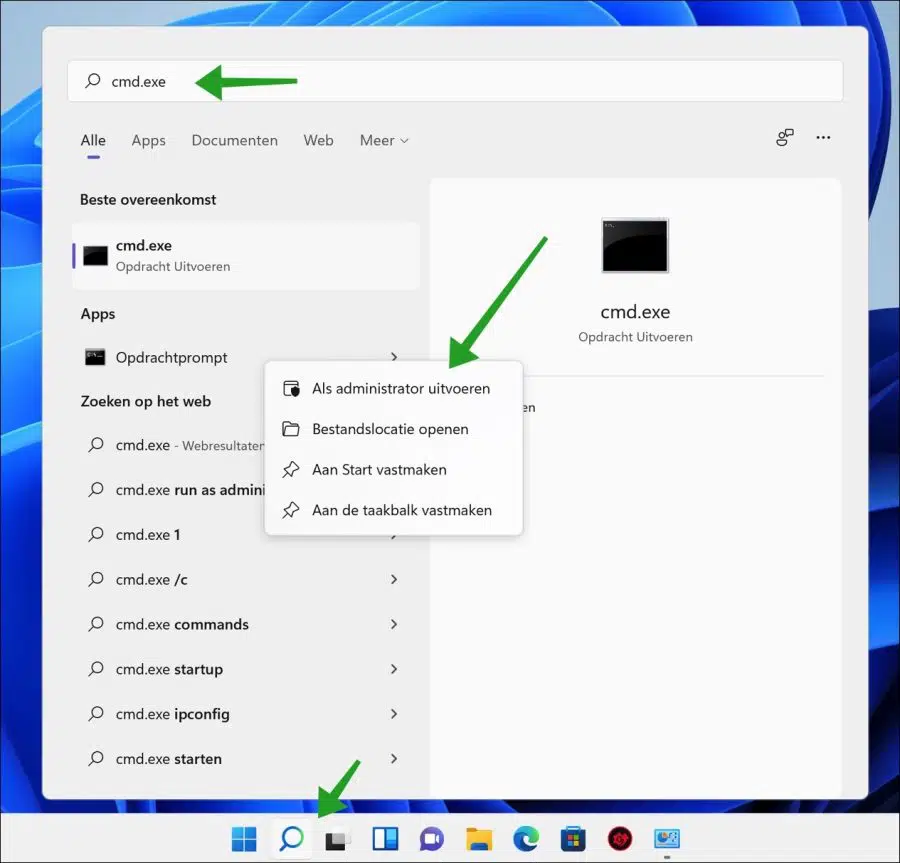This screenshot has height=863, width=900.
Task: Click the red round app icon in taskbar
Action: click(620, 839)
